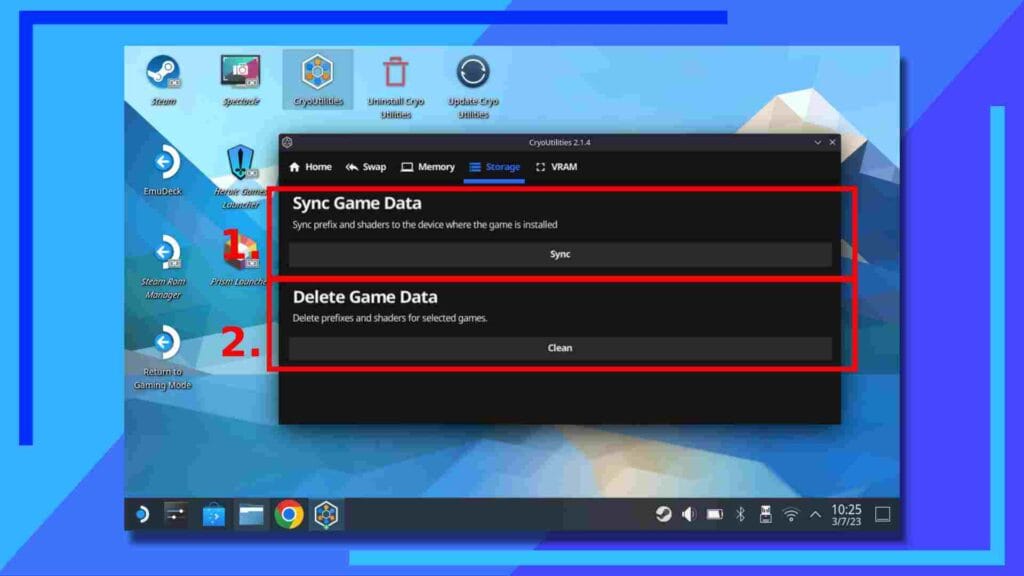Click the Clean button
The height and width of the screenshot is (576, 1024).
(x=560, y=349)
